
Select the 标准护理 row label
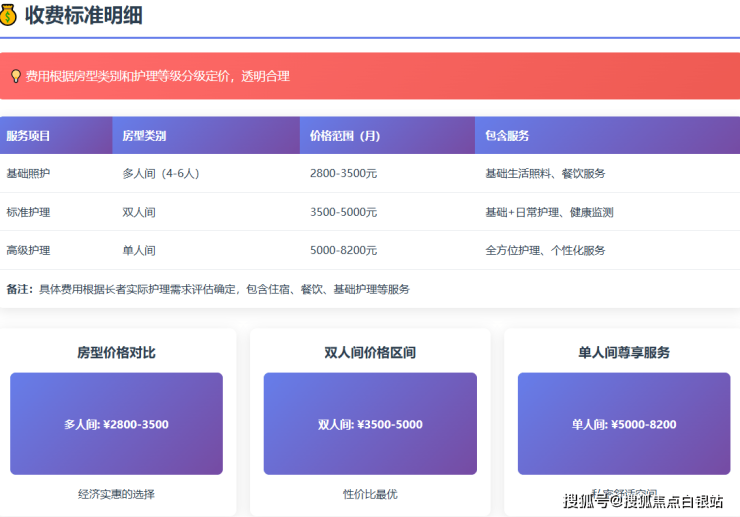28,212
